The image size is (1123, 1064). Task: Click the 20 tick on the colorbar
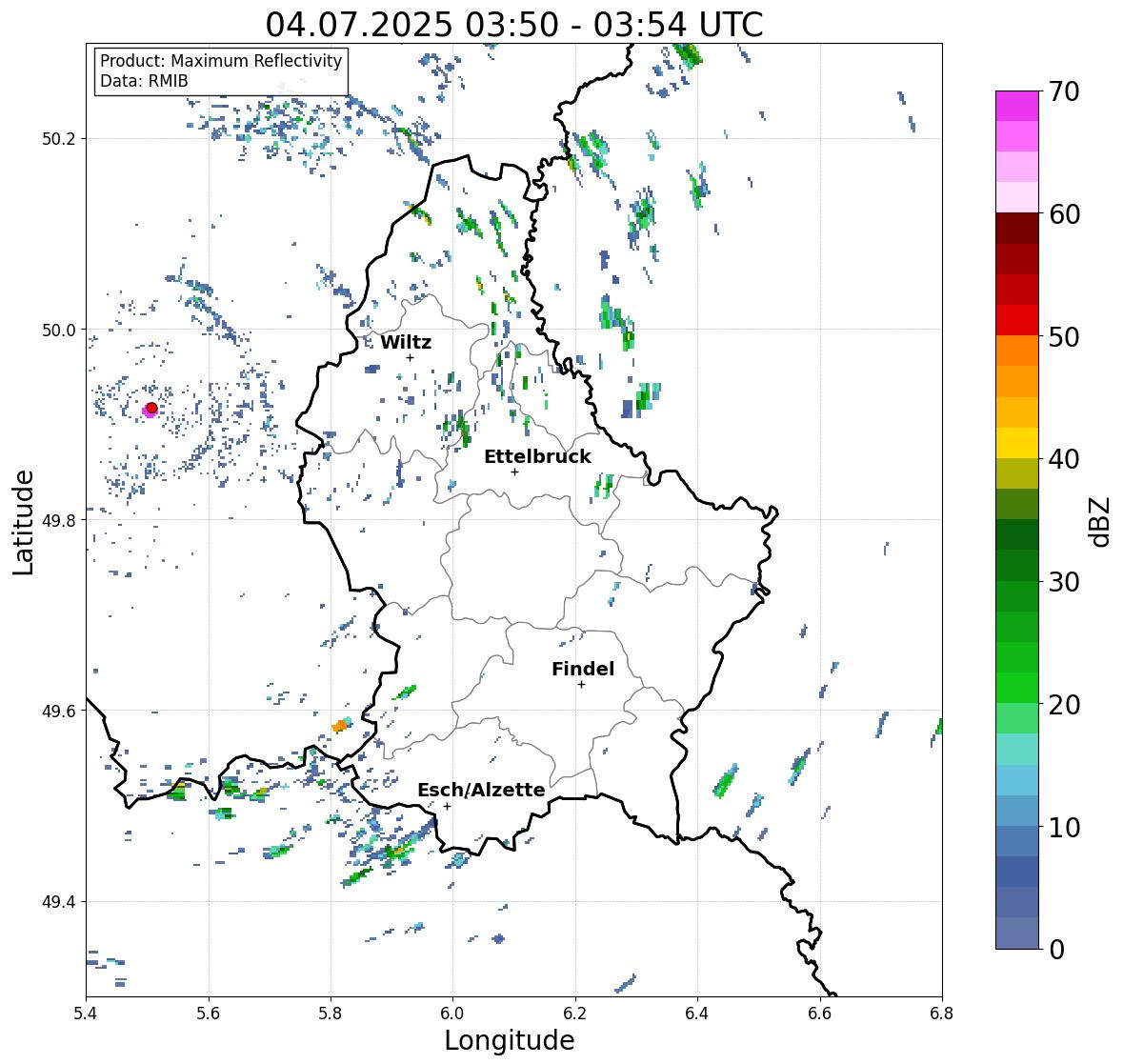tap(1064, 705)
